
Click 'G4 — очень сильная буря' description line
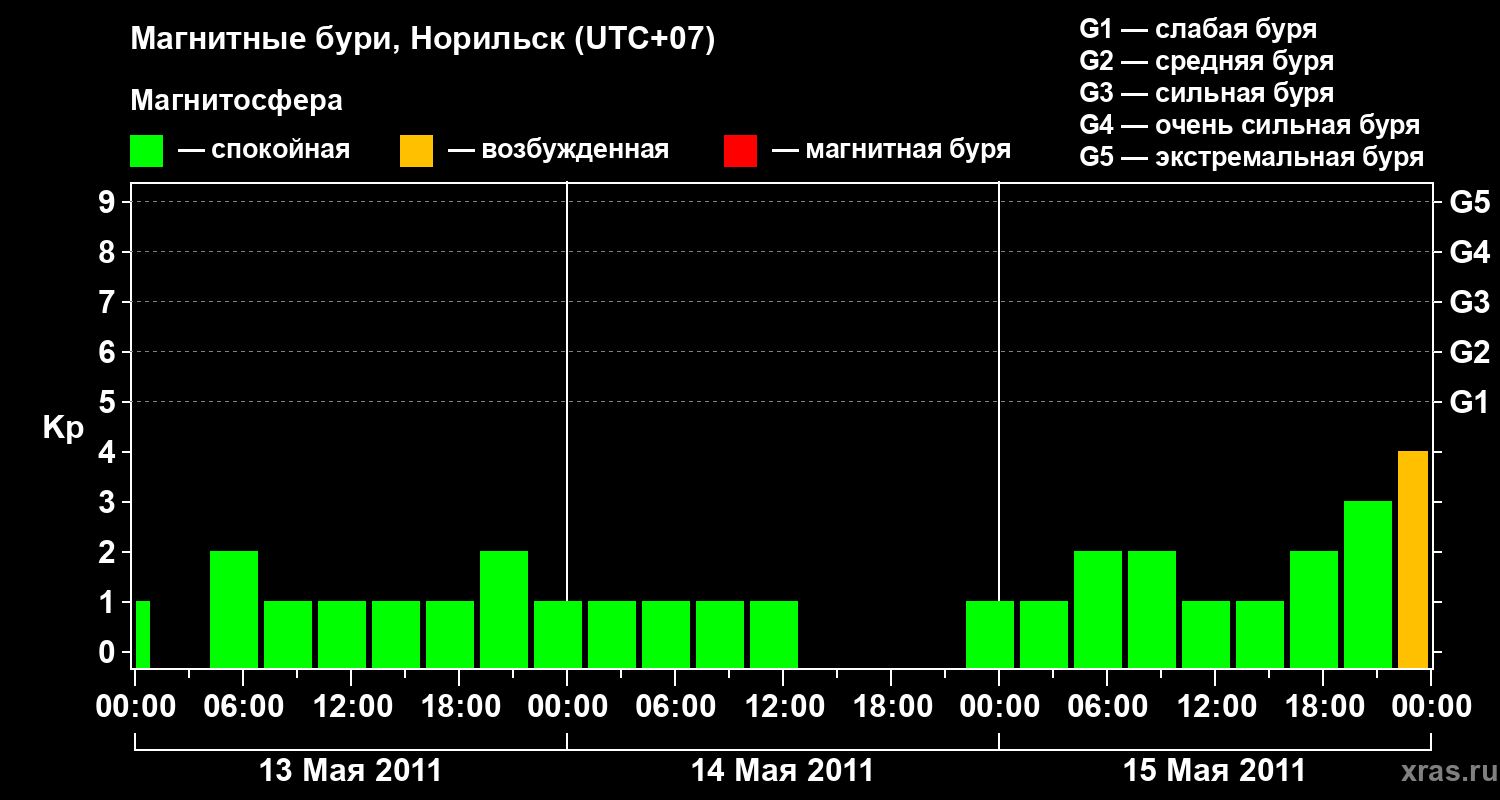1250,125
